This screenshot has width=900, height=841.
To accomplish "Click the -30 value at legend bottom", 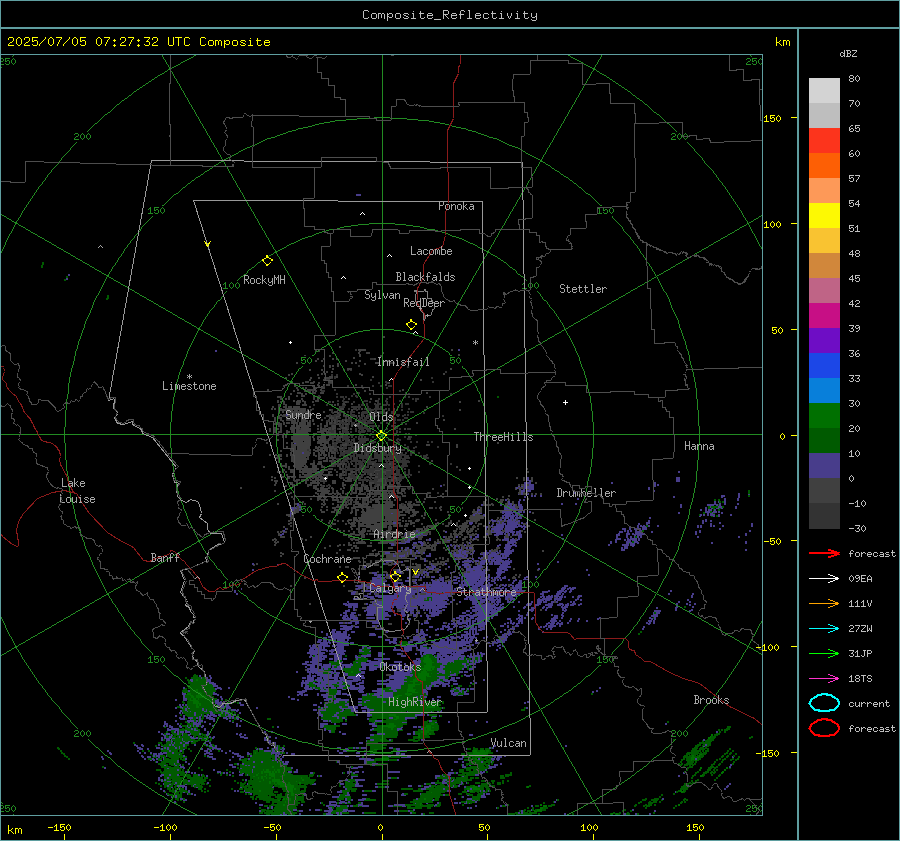I will click(x=857, y=528).
